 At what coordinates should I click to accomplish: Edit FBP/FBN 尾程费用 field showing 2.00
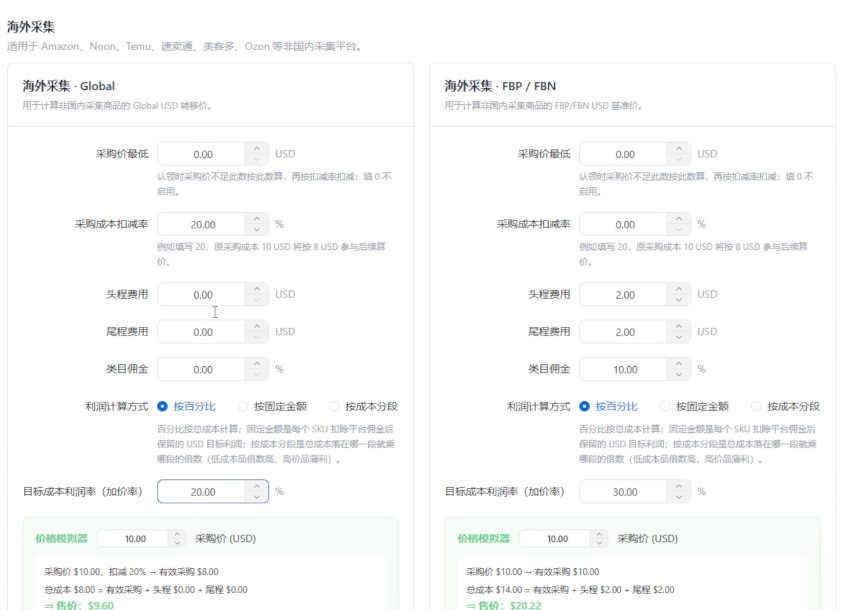624,332
